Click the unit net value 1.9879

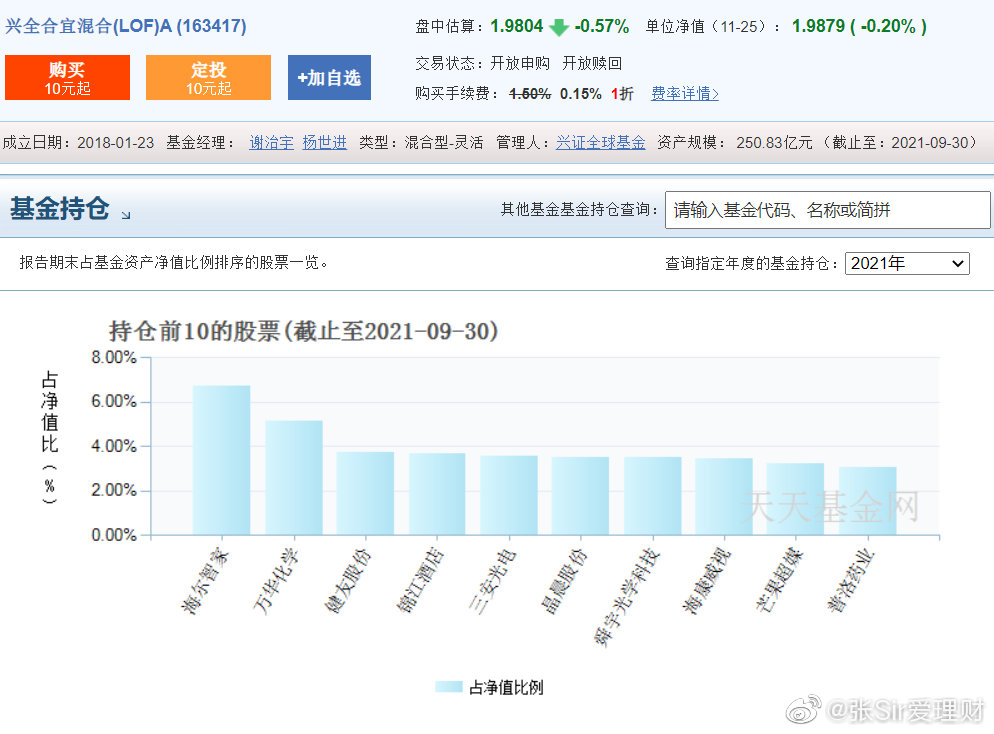coord(818,27)
